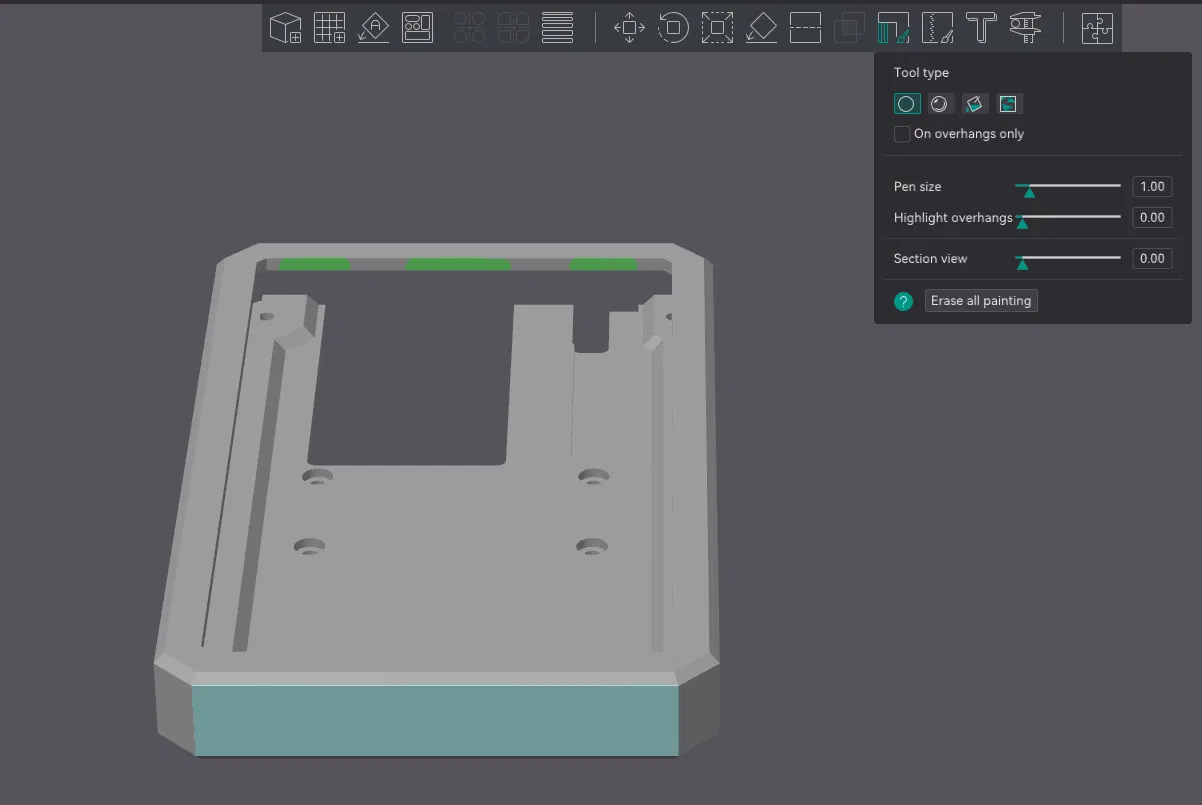Click the dimmed Mesh boolean icon

pyautogui.click(x=849, y=27)
